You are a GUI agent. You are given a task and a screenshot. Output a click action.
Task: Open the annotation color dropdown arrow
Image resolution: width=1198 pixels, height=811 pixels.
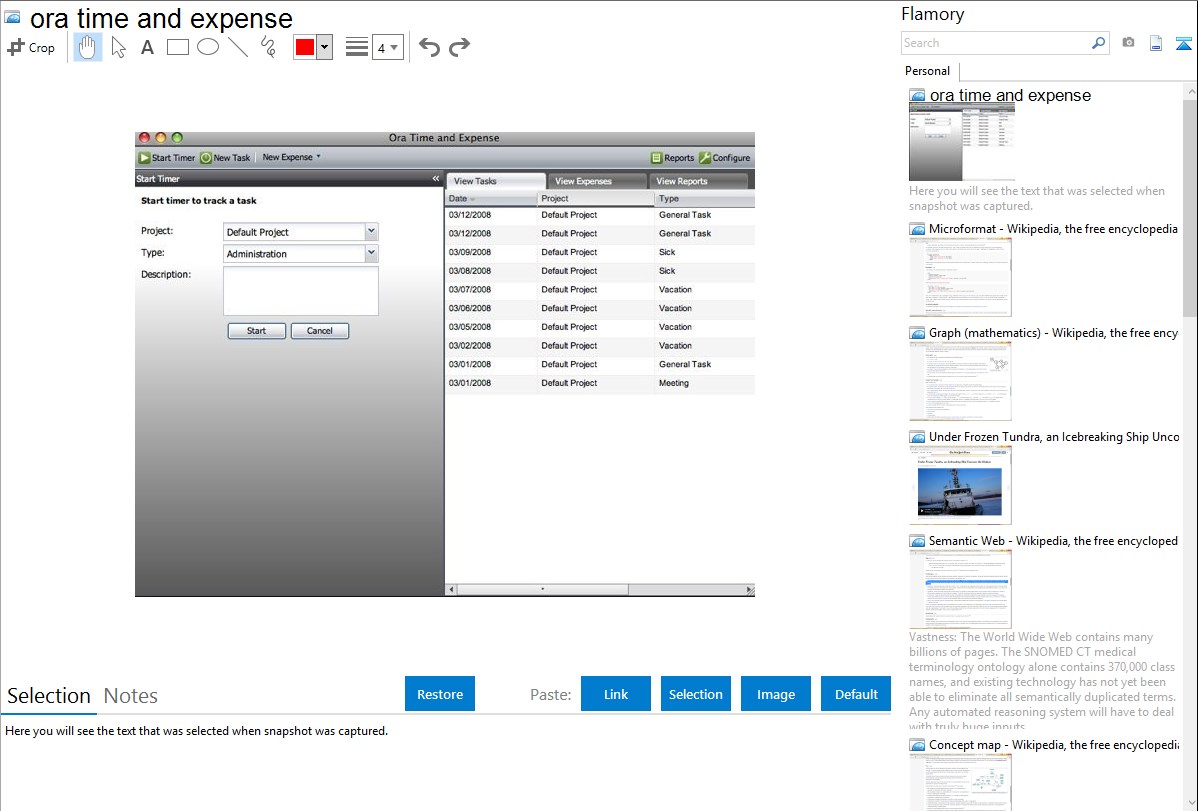tap(325, 47)
